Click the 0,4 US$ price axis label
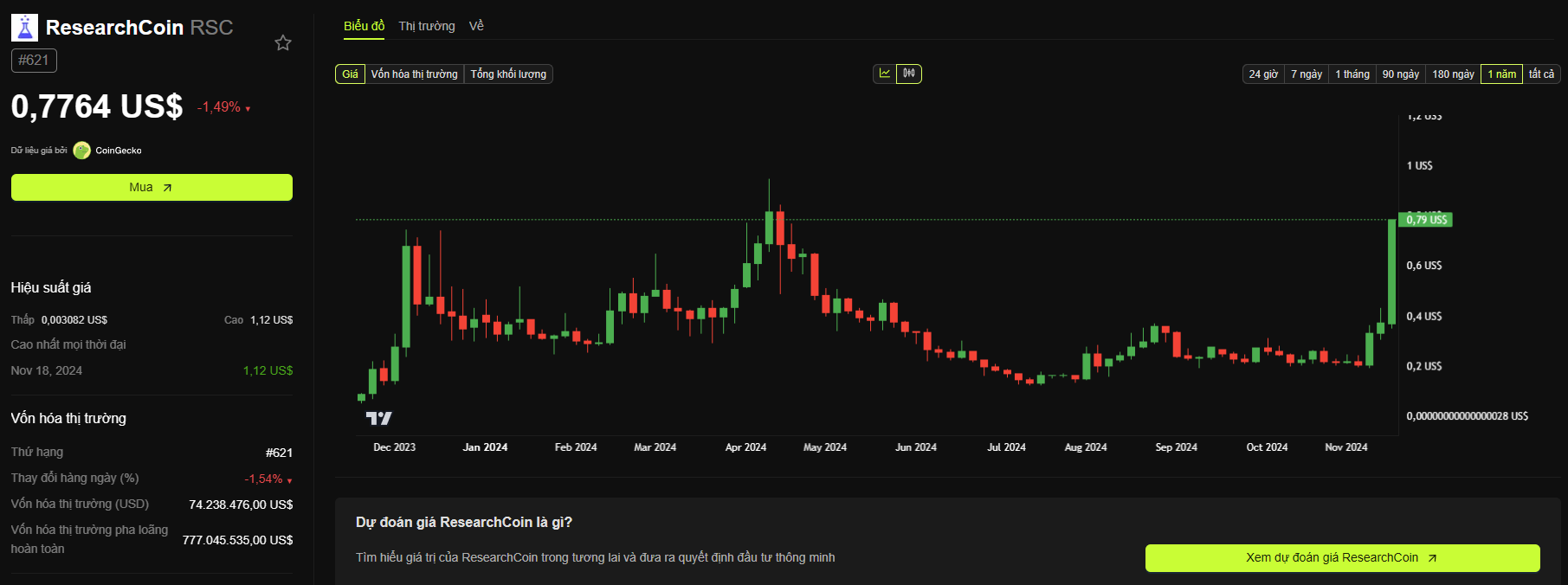Viewport: 1568px width, 585px height. pyautogui.click(x=1423, y=316)
